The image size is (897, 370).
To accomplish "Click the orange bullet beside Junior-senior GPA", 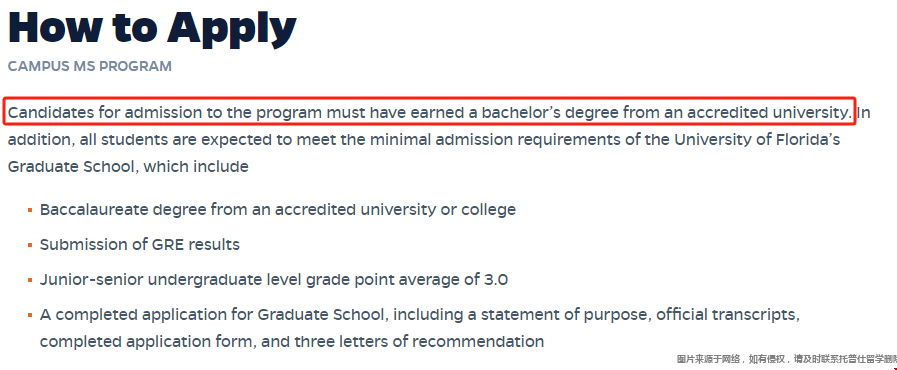I will tap(30, 280).
